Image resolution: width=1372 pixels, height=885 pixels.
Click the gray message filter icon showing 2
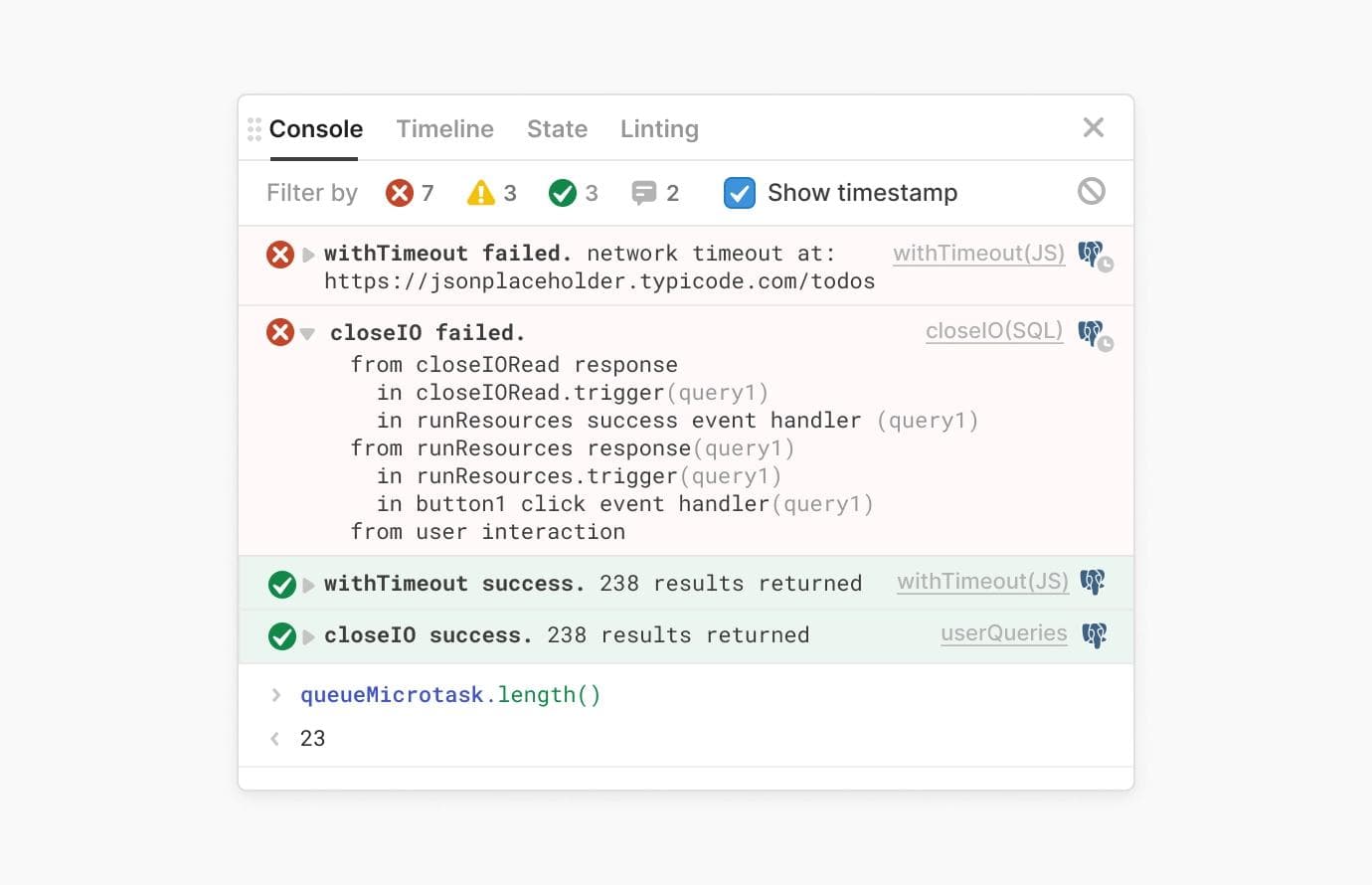644,193
